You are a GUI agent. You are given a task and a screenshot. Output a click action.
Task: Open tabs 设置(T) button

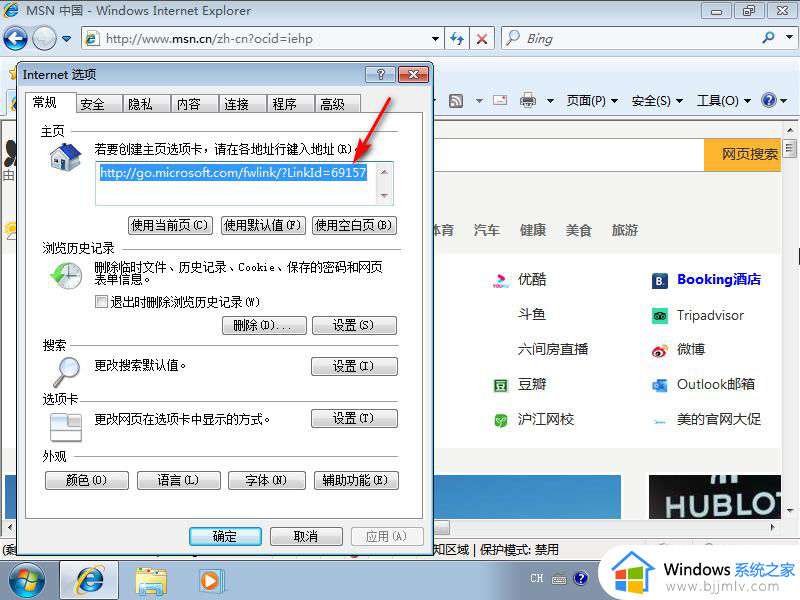pyautogui.click(x=354, y=418)
